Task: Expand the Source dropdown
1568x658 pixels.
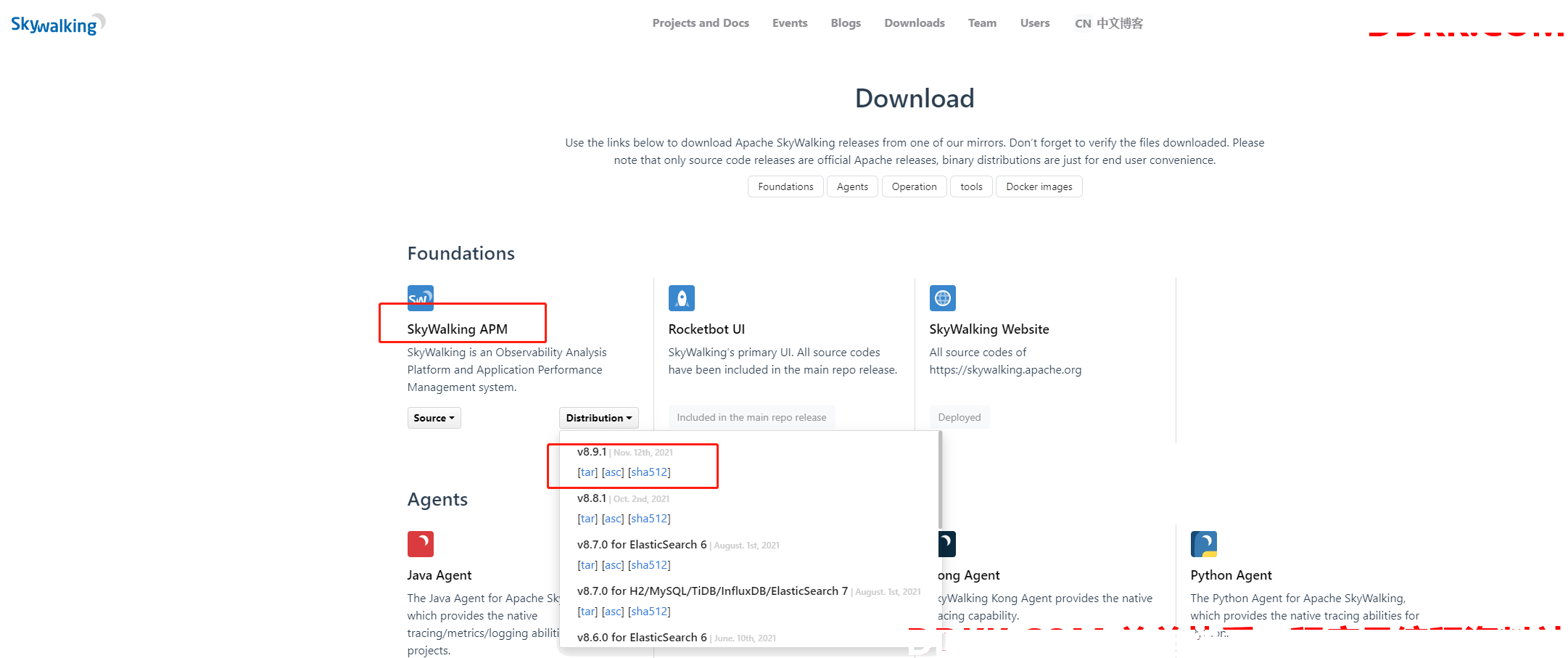Action: [x=434, y=418]
